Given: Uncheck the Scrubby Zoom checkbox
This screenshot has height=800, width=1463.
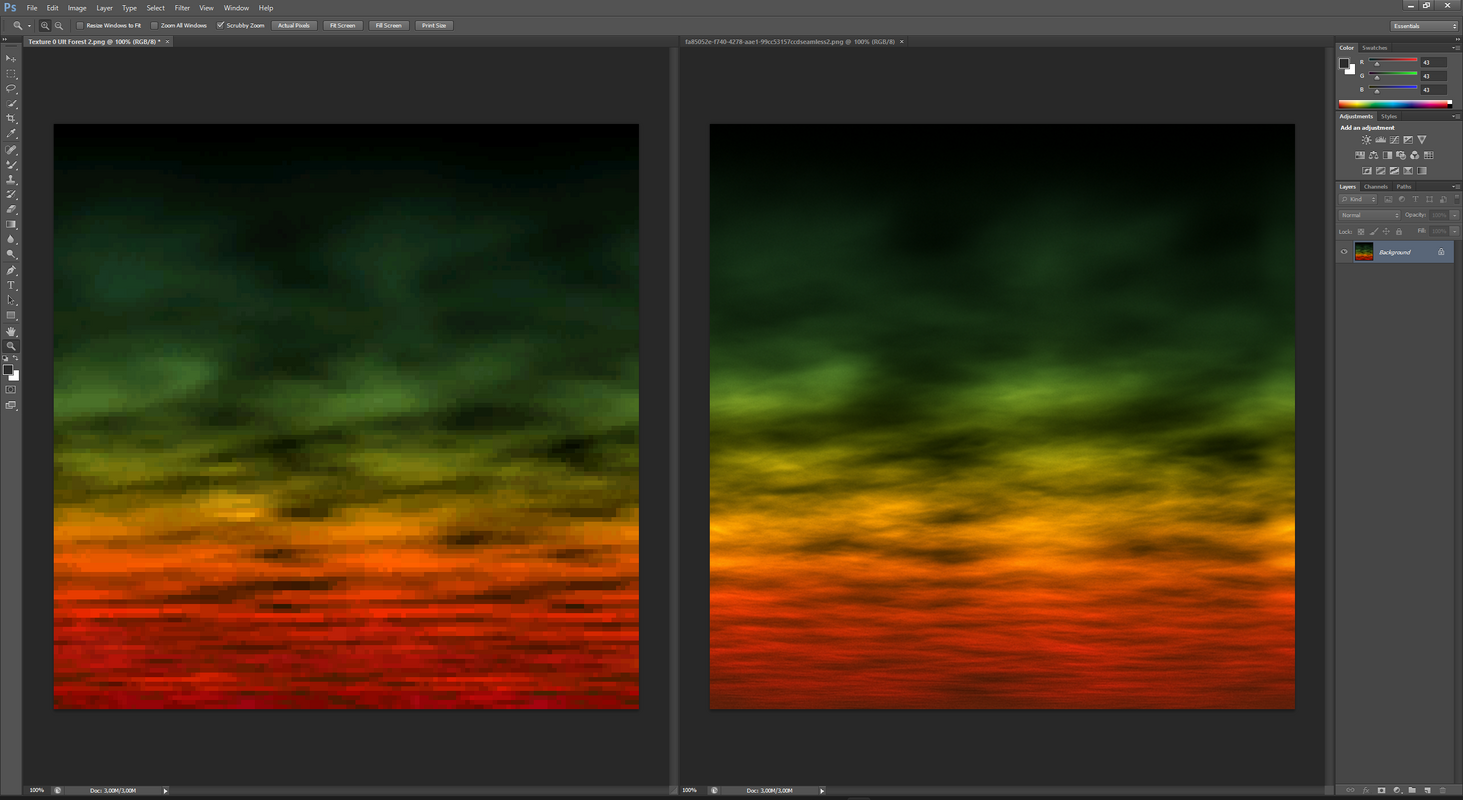Looking at the screenshot, I should (x=220, y=25).
